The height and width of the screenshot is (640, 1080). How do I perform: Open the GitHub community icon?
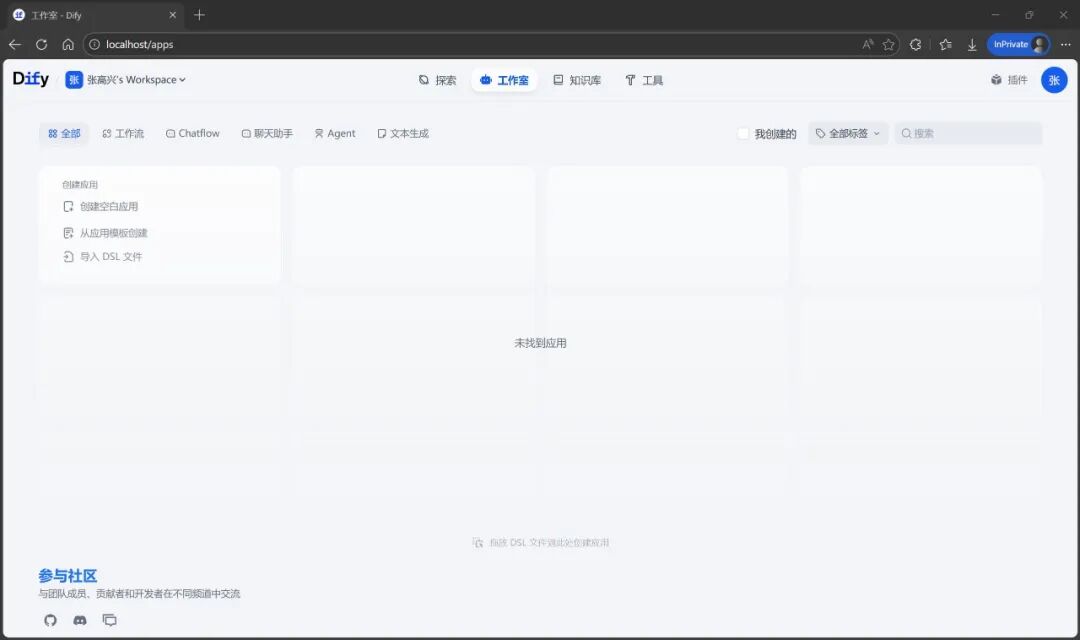tap(50, 620)
